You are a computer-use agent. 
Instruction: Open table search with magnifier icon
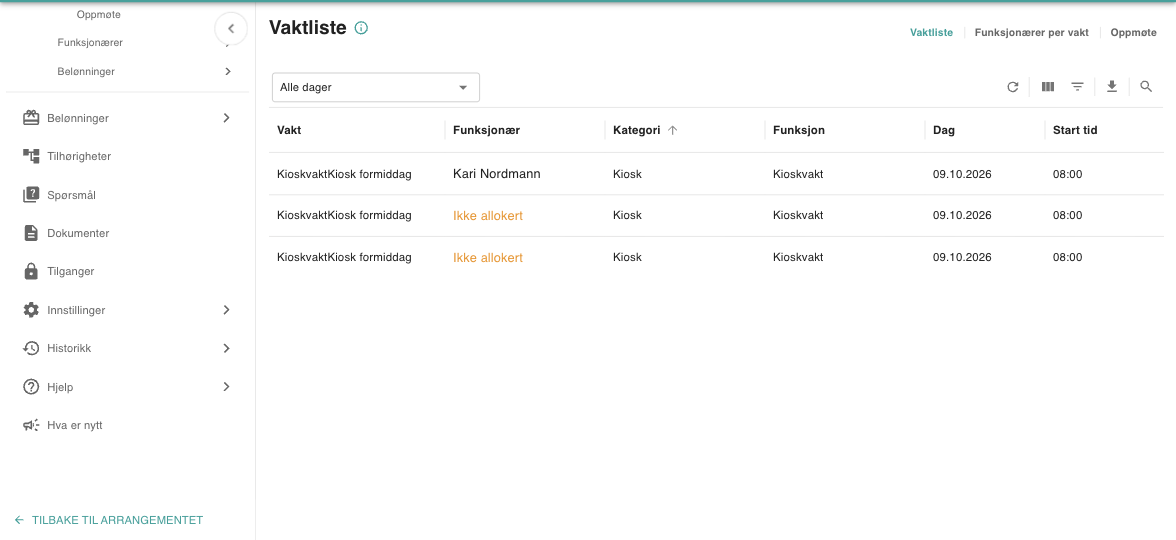click(1146, 87)
